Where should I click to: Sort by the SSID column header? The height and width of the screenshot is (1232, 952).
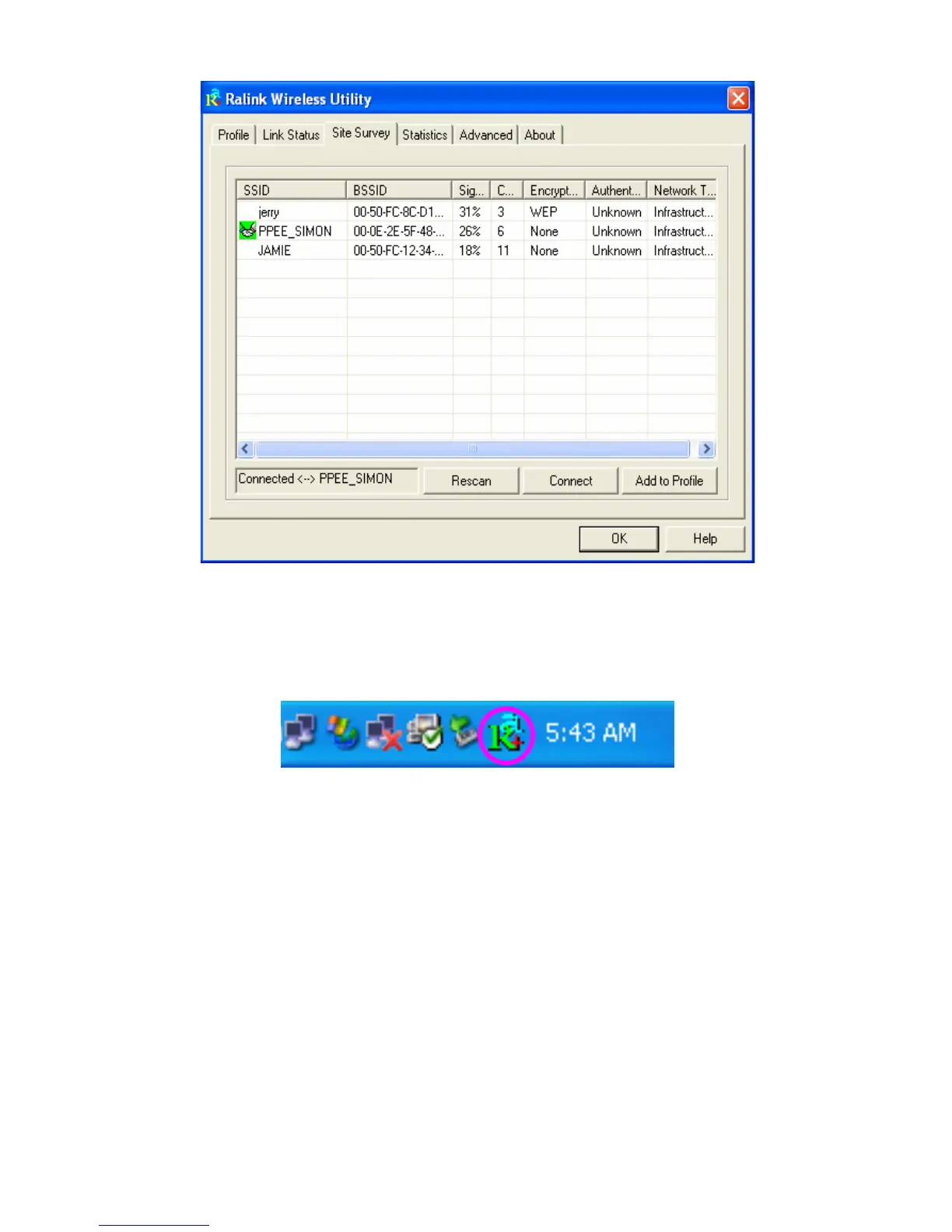(292, 190)
